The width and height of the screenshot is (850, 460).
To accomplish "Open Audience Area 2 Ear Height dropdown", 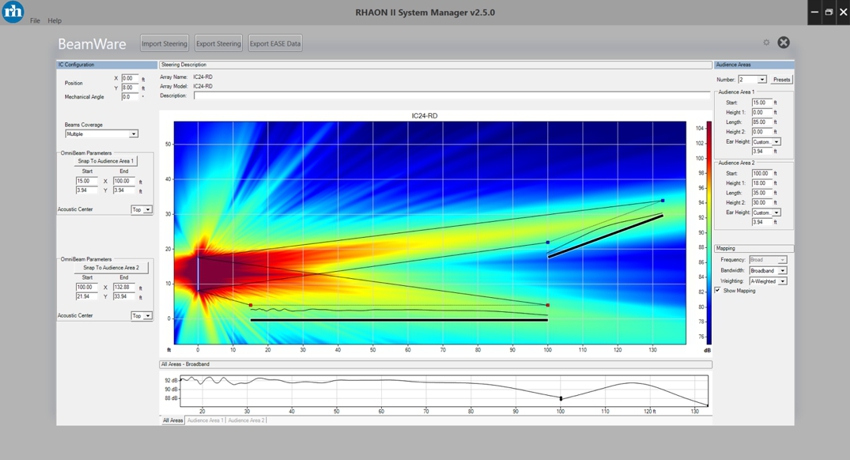I will click(766, 212).
